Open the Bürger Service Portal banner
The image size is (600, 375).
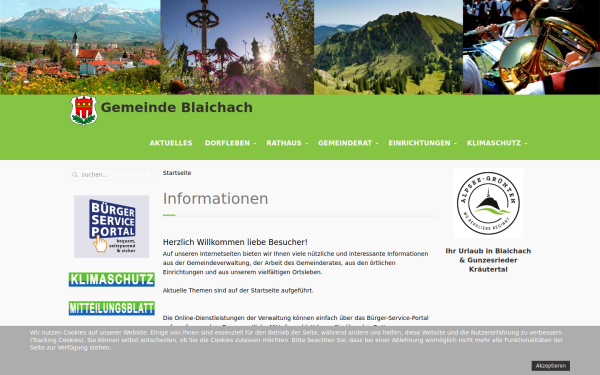(x=111, y=227)
